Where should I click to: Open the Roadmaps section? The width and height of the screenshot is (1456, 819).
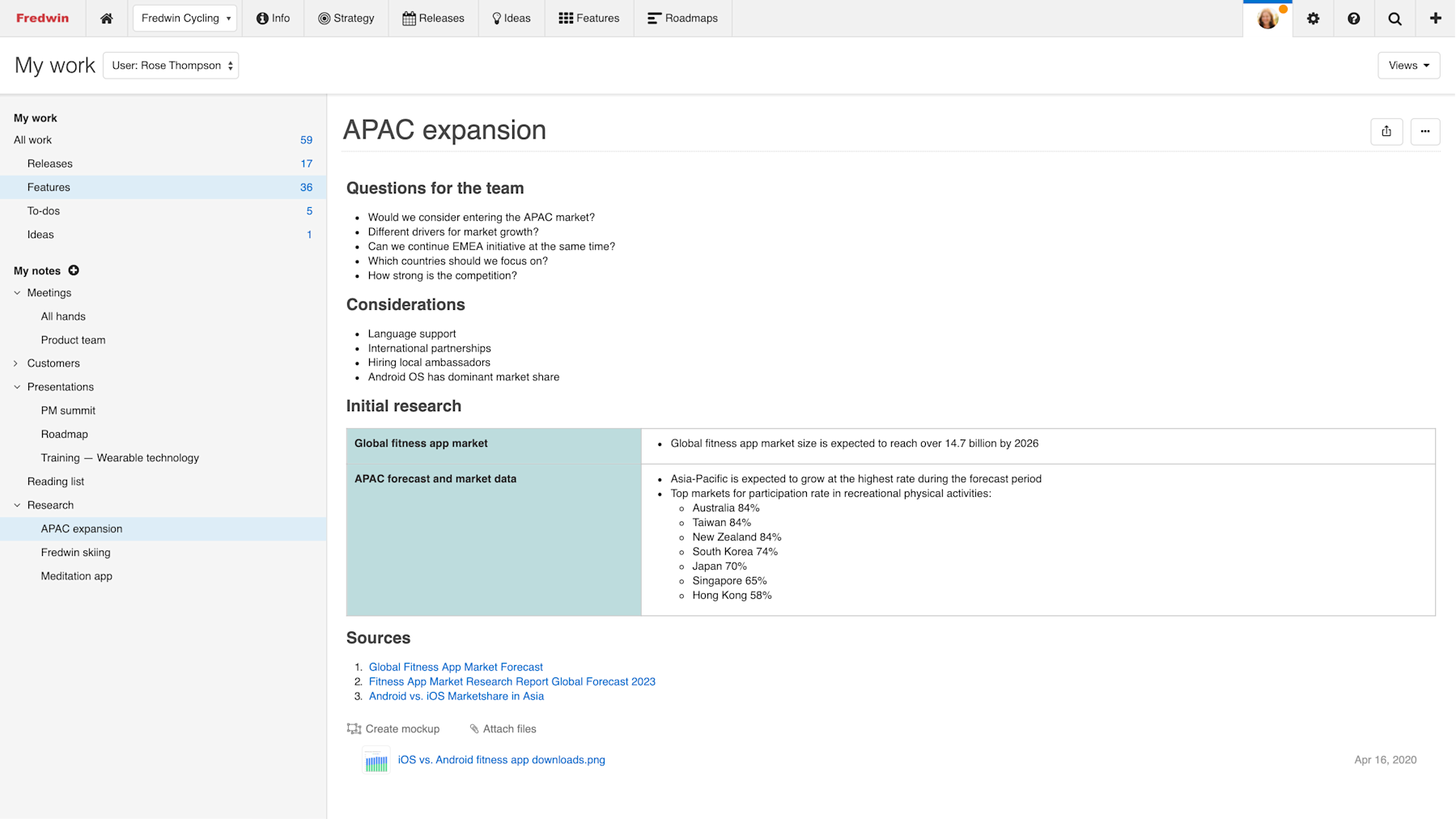(682, 18)
